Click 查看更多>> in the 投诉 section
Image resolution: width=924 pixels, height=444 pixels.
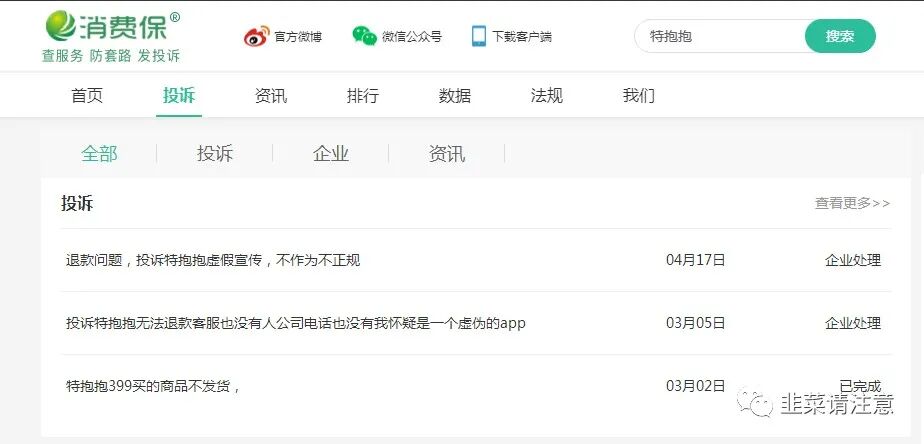point(852,203)
